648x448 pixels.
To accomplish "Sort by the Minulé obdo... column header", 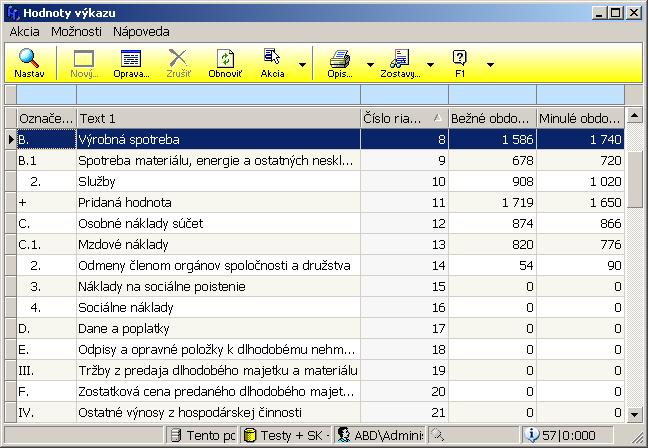I will pos(580,119).
